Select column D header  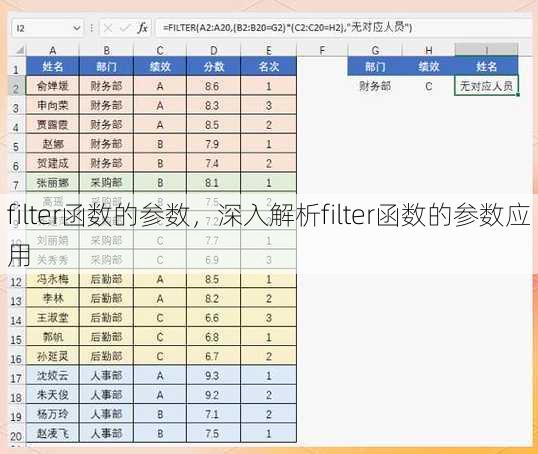click(x=214, y=50)
